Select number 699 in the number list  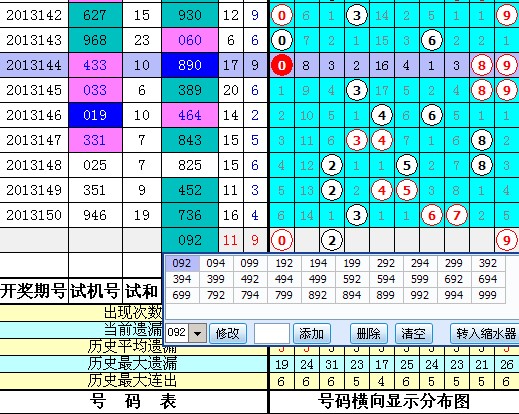(x=182, y=295)
